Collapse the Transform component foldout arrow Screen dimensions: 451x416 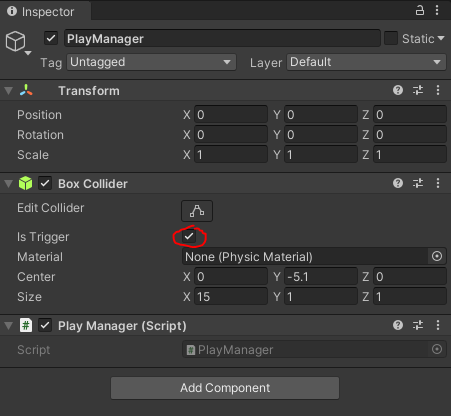pyautogui.click(x=9, y=91)
